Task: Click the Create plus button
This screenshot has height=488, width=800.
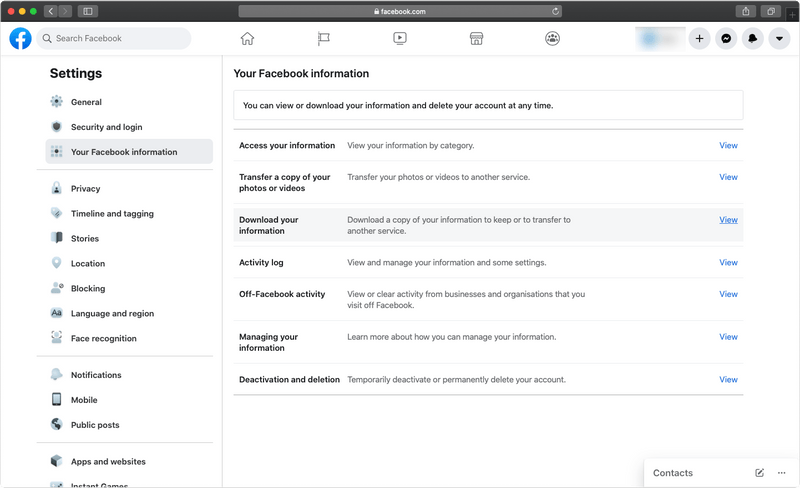Action: coord(699,38)
